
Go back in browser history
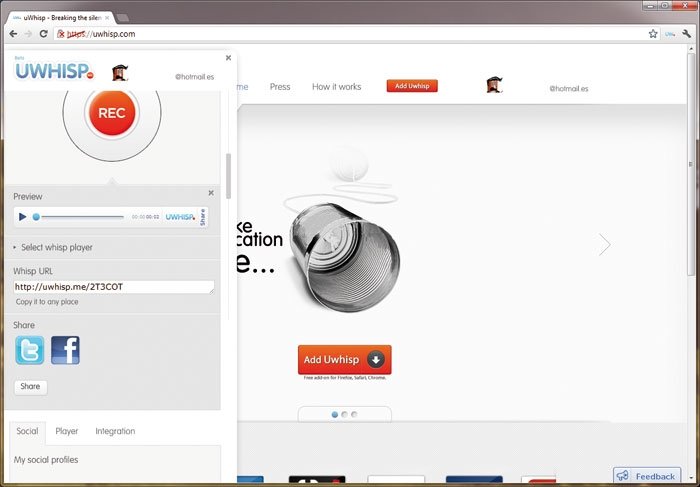pyautogui.click(x=13, y=34)
